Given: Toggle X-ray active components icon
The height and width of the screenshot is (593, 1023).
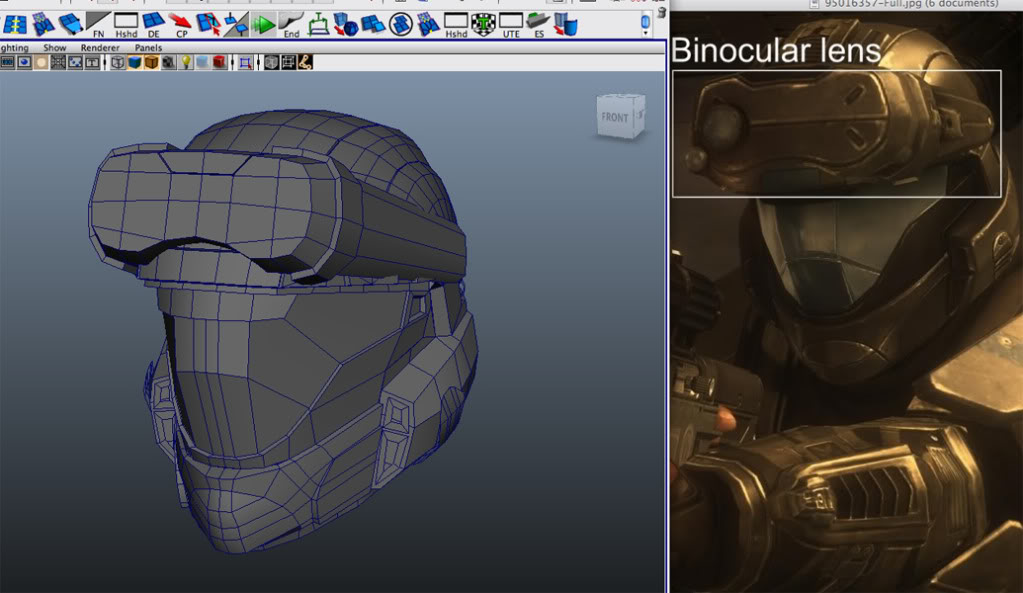Looking at the screenshot, I should [288, 63].
